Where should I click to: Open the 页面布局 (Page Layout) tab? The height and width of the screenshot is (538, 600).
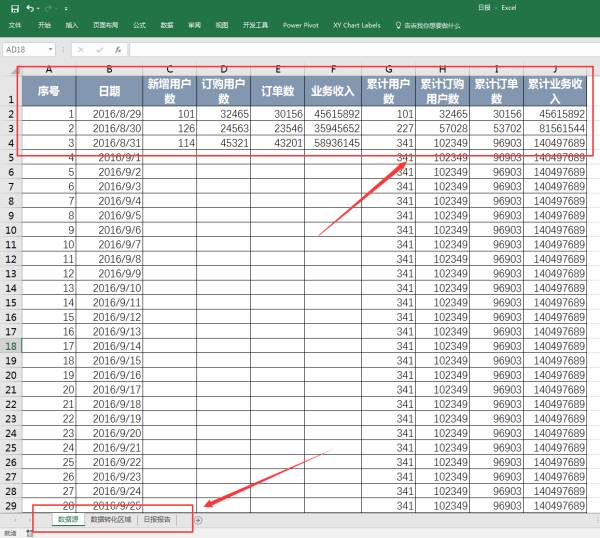pos(105,25)
